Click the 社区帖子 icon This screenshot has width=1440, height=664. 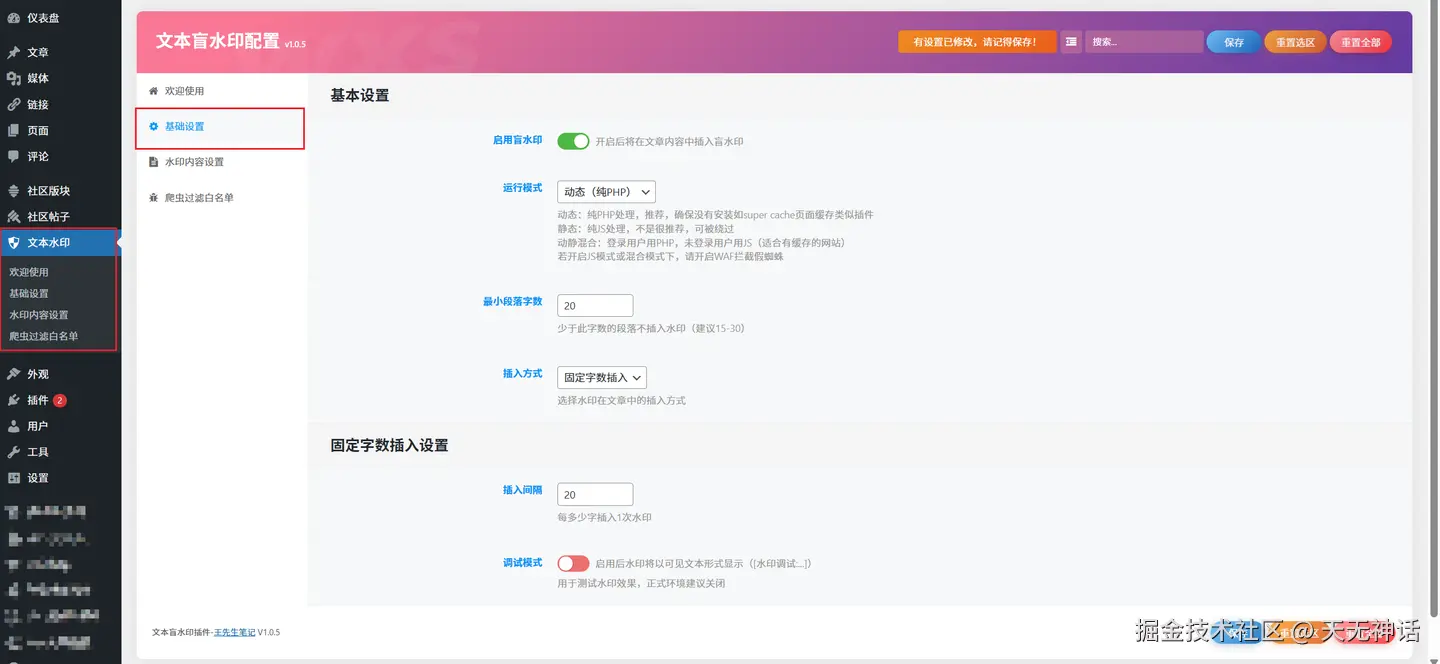(x=13, y=216)
